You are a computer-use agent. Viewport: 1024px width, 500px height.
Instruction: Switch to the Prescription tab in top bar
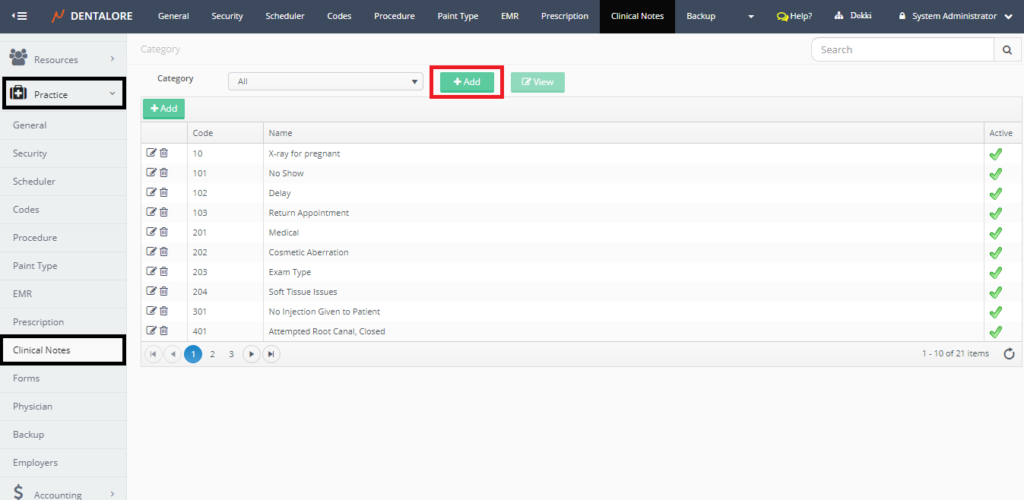pos(564,16)
